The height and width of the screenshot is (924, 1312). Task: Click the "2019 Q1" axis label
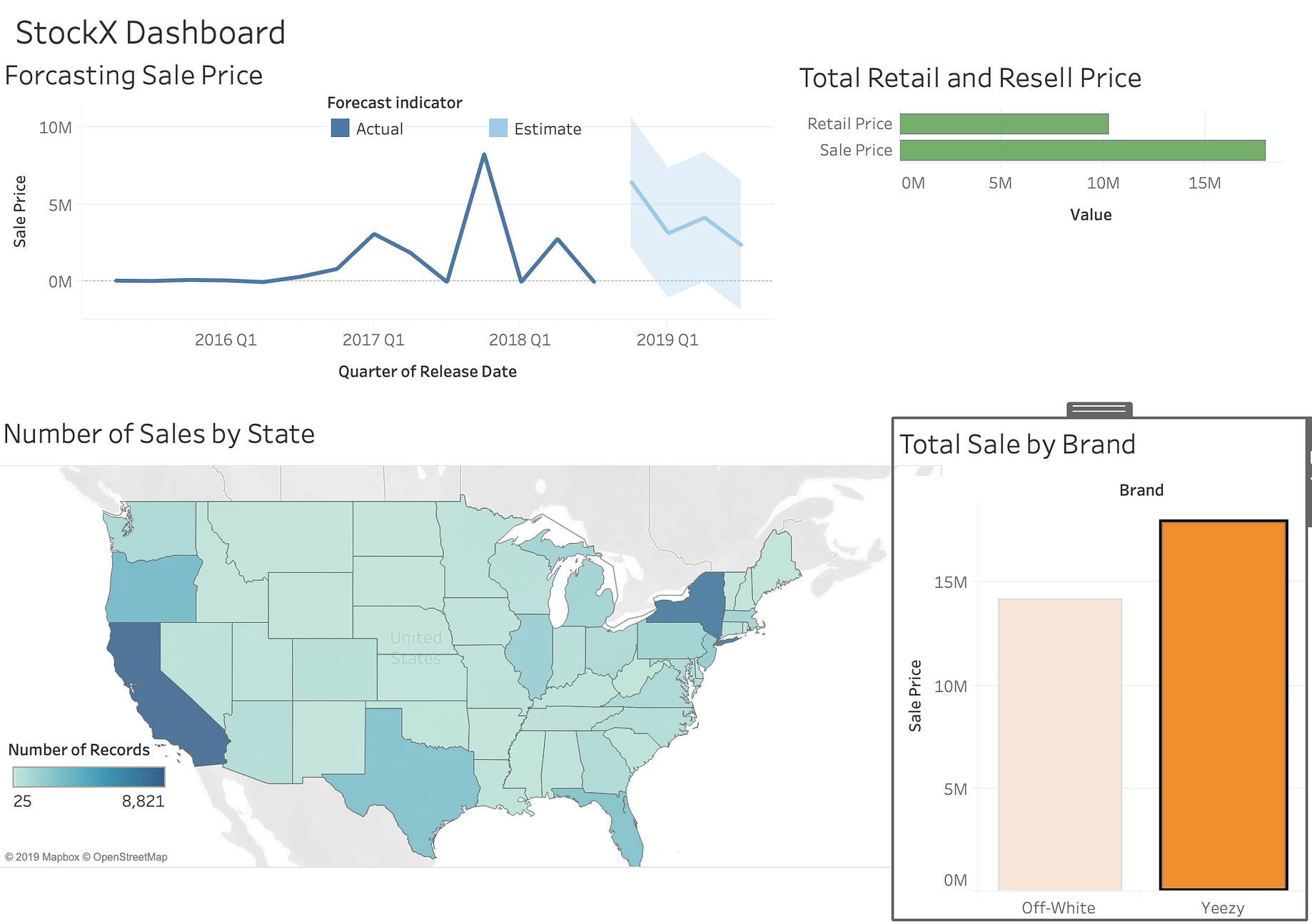click(667, 340)
